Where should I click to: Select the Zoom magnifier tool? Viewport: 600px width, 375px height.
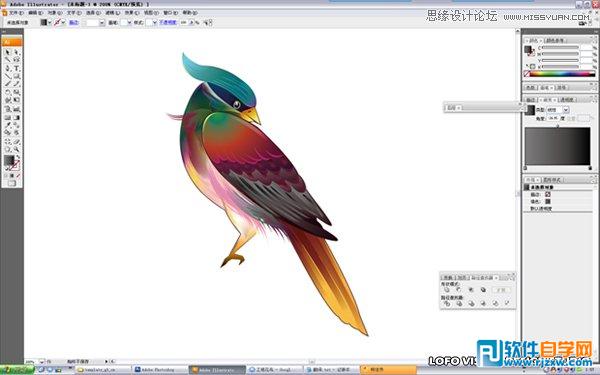tap(16, 149)
